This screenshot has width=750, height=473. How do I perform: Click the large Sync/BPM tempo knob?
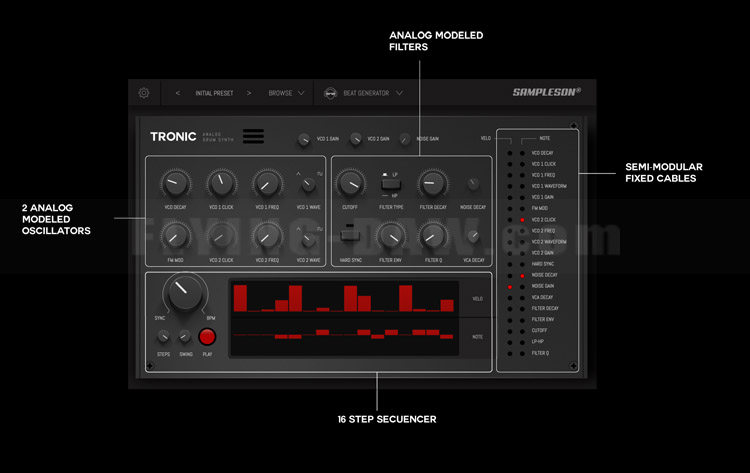tap(185, 291)
